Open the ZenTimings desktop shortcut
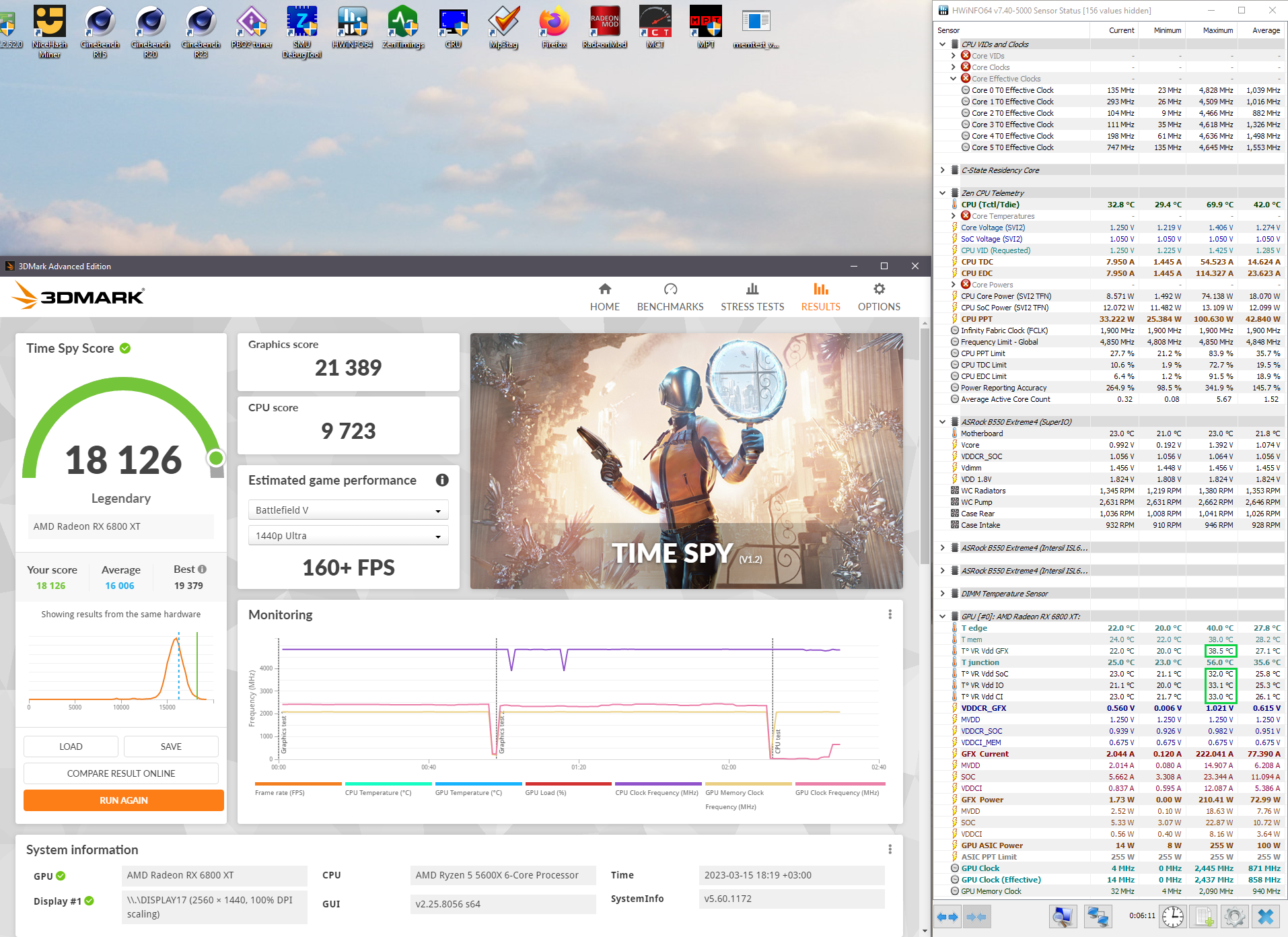 (402, 28)
